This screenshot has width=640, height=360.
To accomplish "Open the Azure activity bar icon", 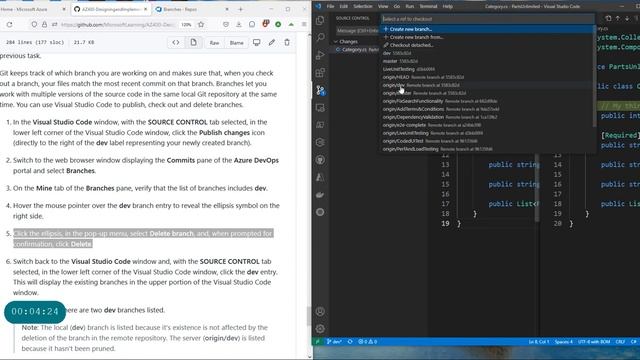I will click(320, 177).
